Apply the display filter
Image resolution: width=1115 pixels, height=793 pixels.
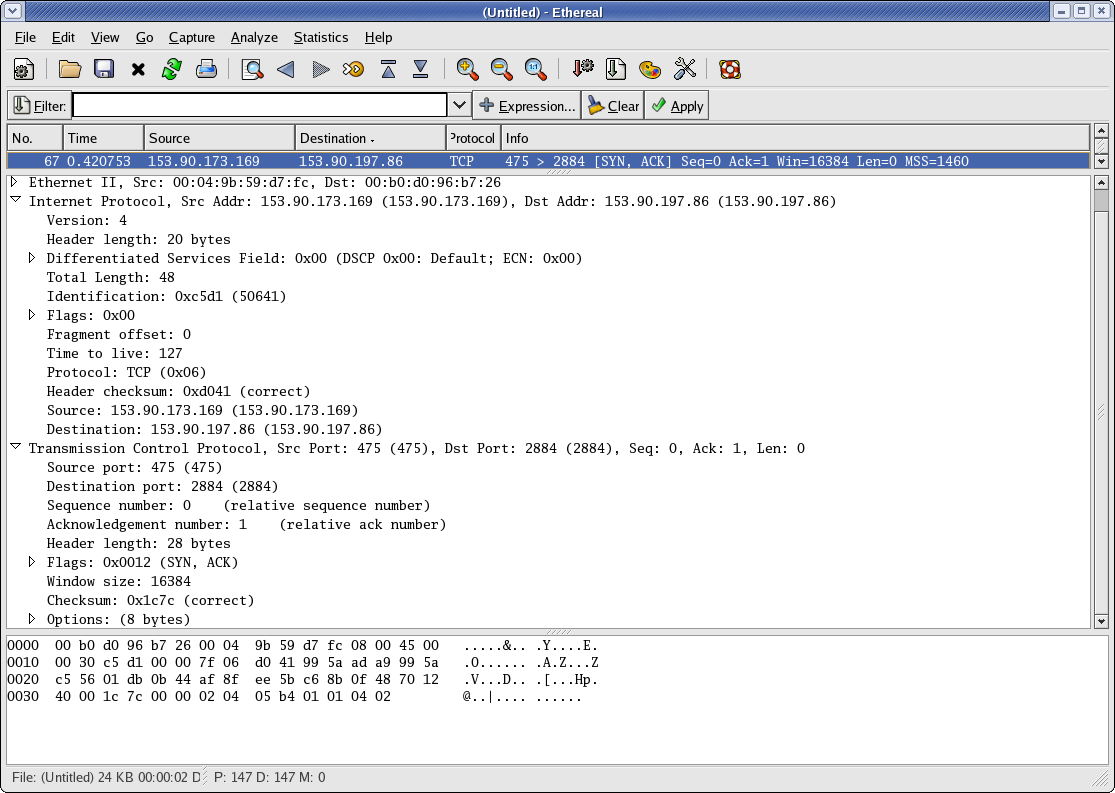click(x=677, y=106)
